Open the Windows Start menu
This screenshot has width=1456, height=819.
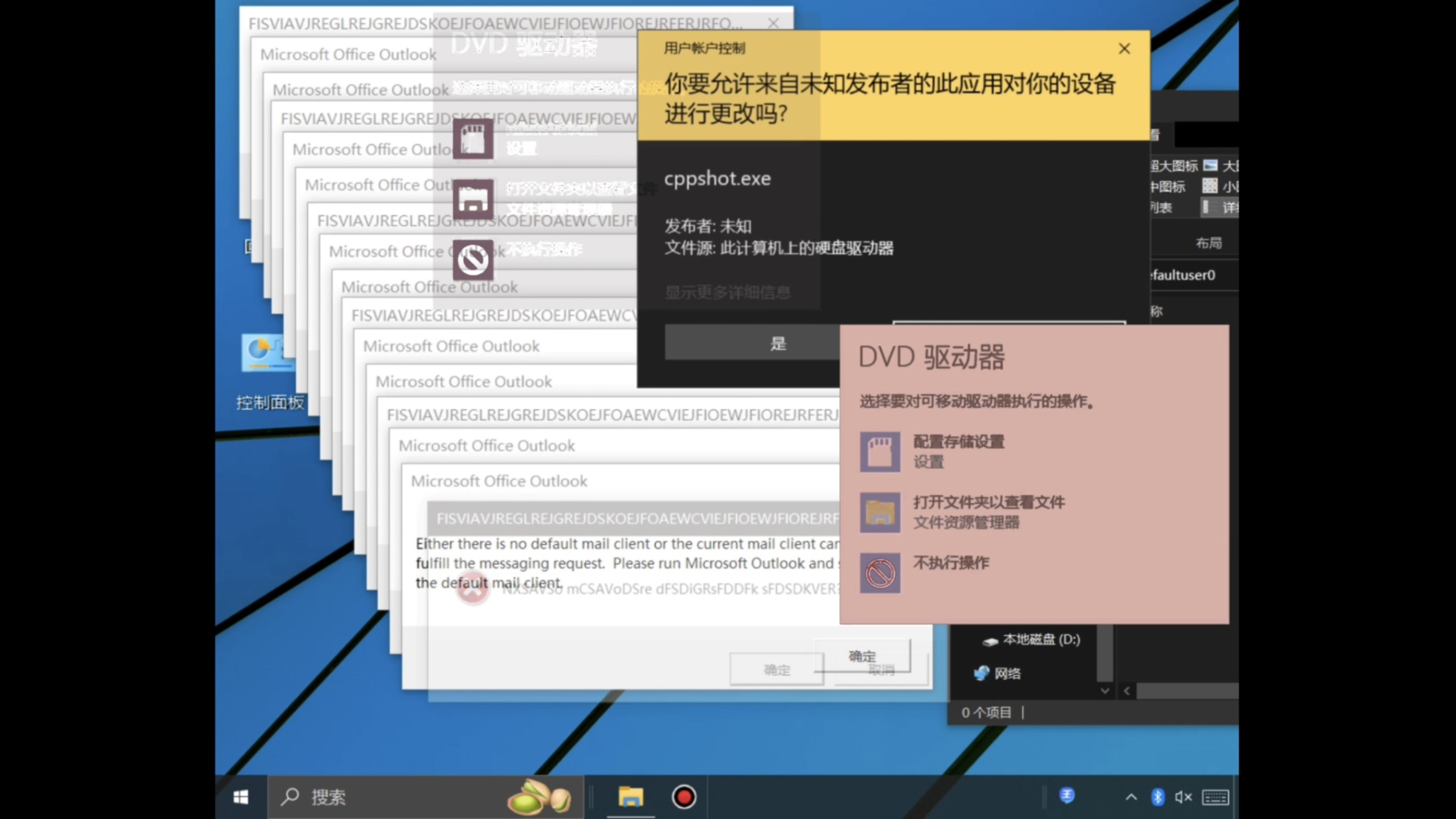pyautogui.click(x=241, y=797)
